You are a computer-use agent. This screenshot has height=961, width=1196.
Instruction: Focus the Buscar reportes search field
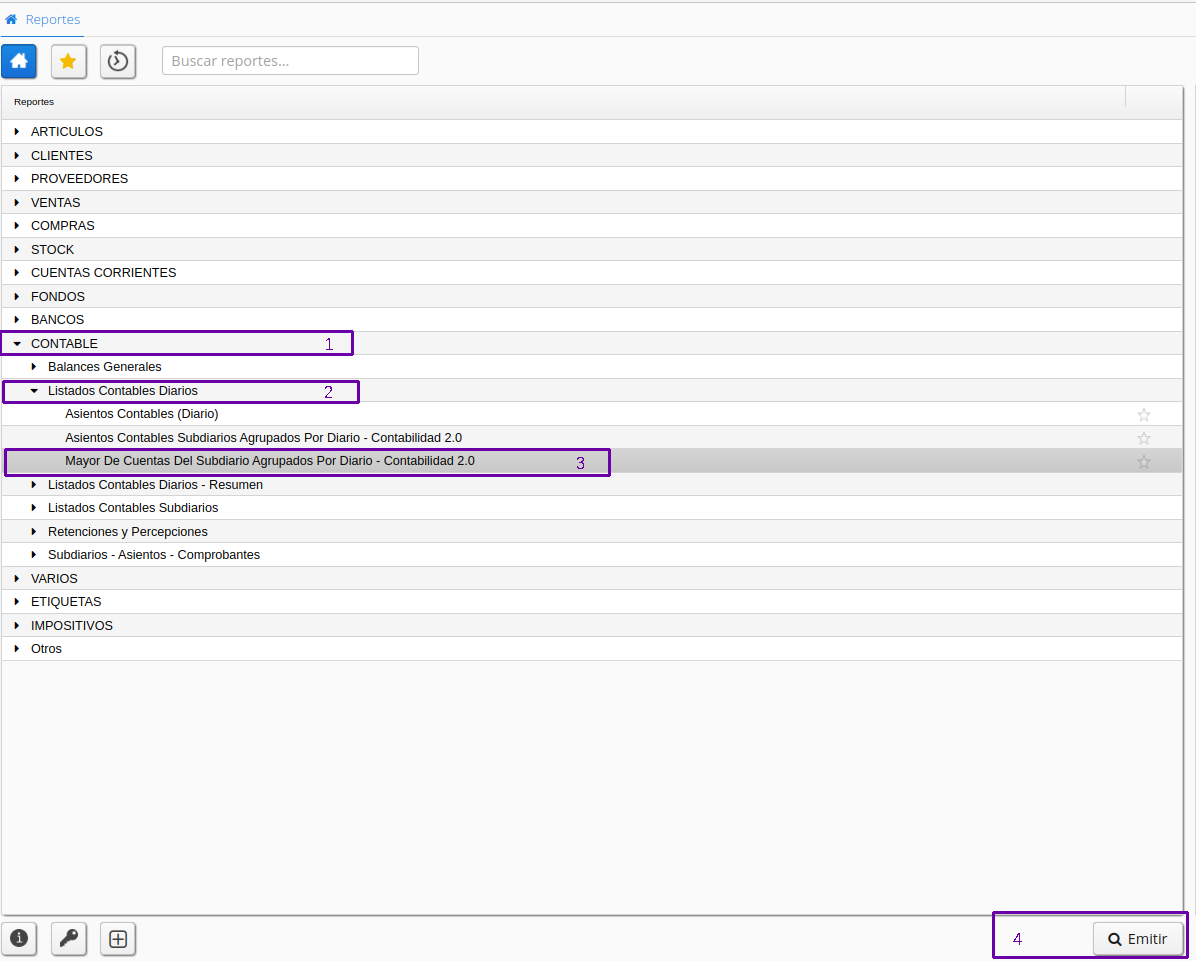tap(290, 61)
